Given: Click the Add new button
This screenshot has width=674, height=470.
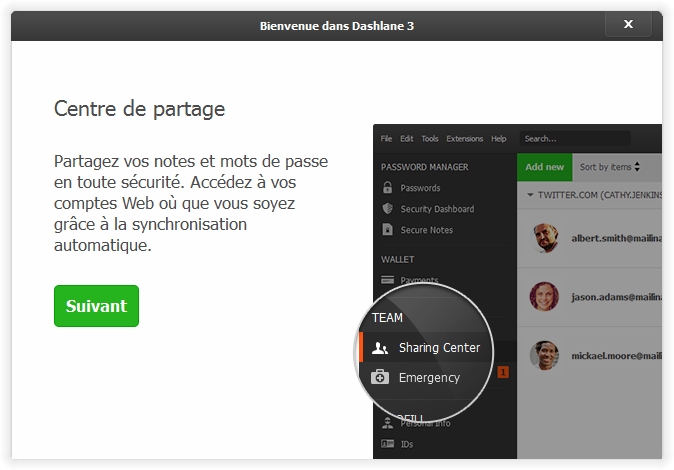Looking at the screenshot, I should tap(545, 167).
